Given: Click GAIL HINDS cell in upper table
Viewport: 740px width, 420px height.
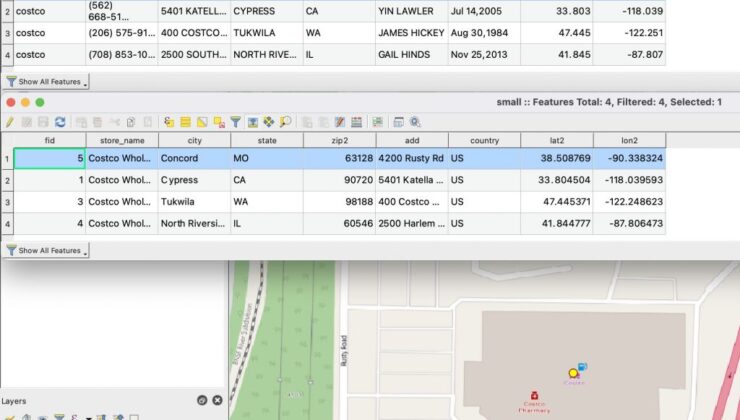Looking at the screenshot, I should click(x=412, y=54).
